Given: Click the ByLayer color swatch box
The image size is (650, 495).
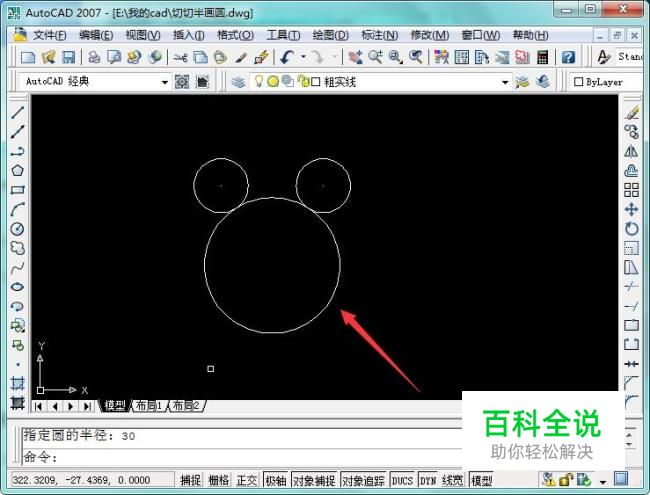Looking at the screenshot, I should pos(578,82).
